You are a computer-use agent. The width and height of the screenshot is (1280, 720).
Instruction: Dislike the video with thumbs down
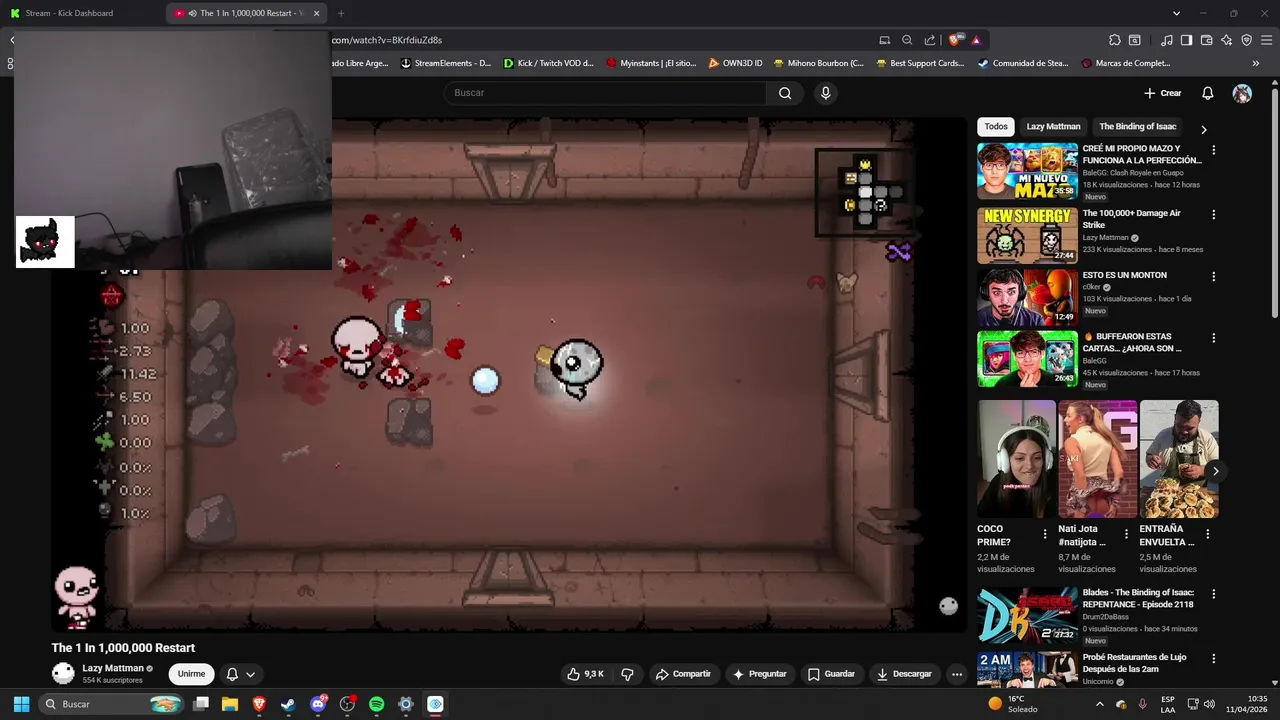pos(627,674)
